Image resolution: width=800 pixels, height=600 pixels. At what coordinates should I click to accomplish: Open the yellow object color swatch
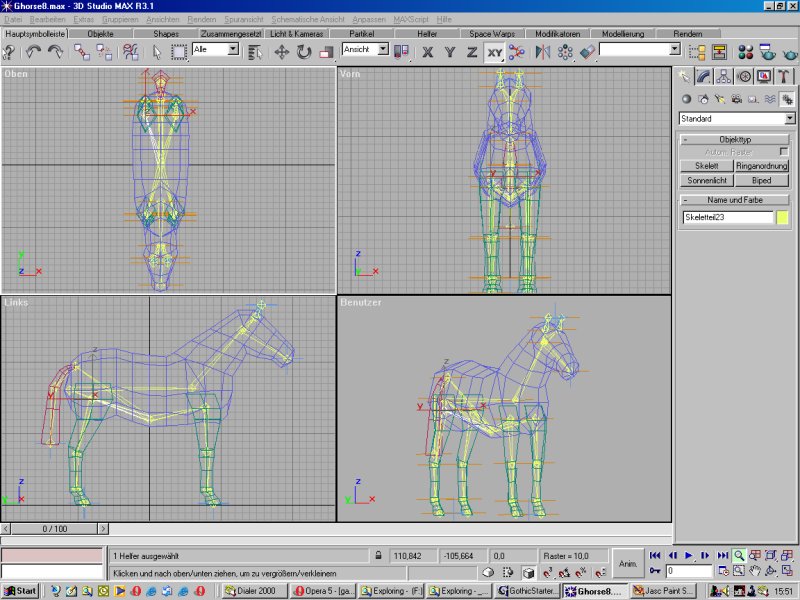783,217
